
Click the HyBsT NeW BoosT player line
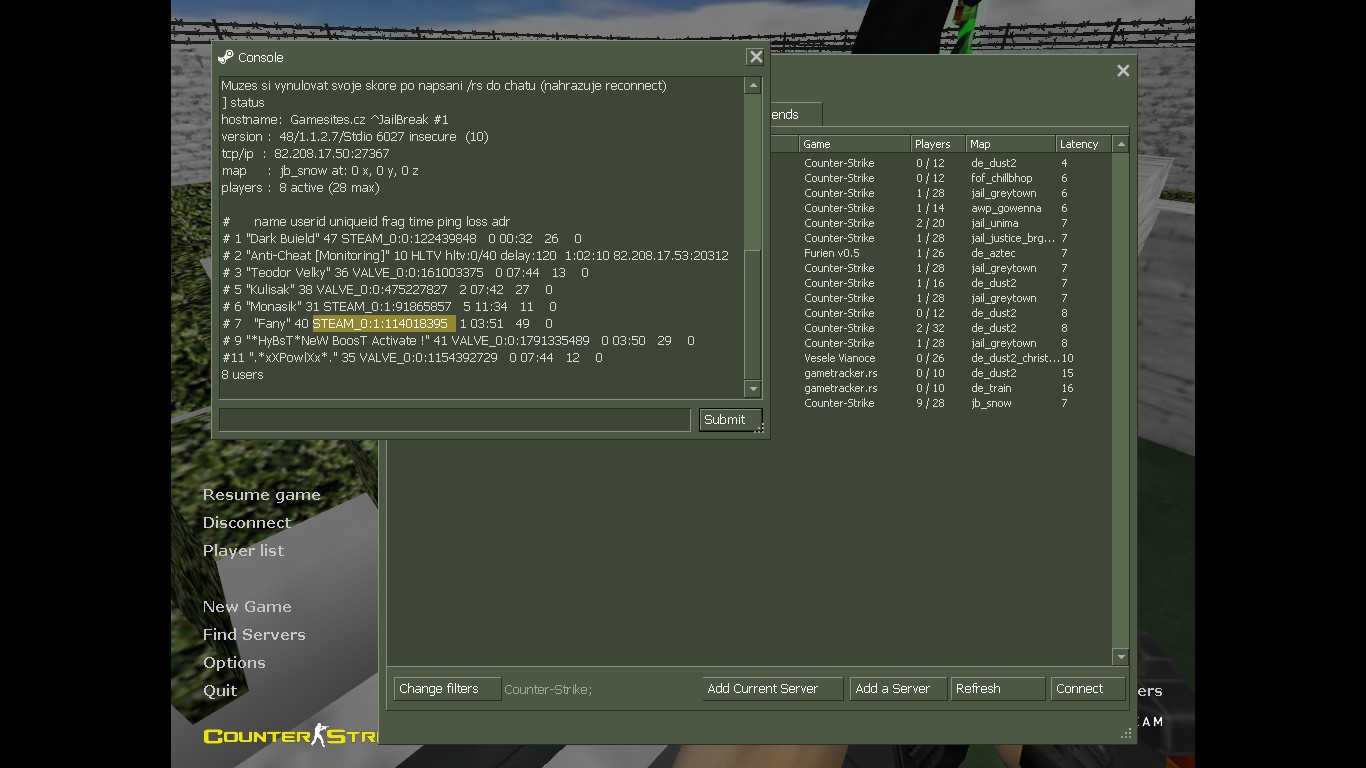458,341
